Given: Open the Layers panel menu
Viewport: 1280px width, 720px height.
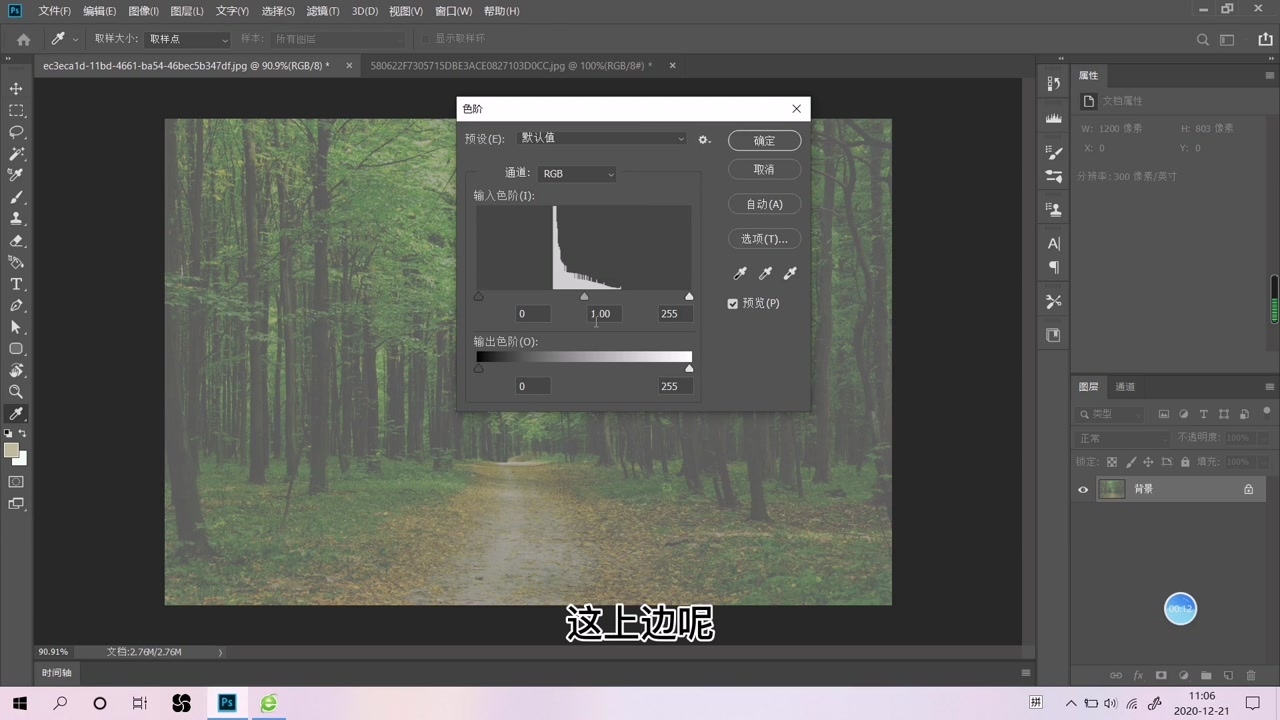Looking at the screenshot, I should (1270, 387).
